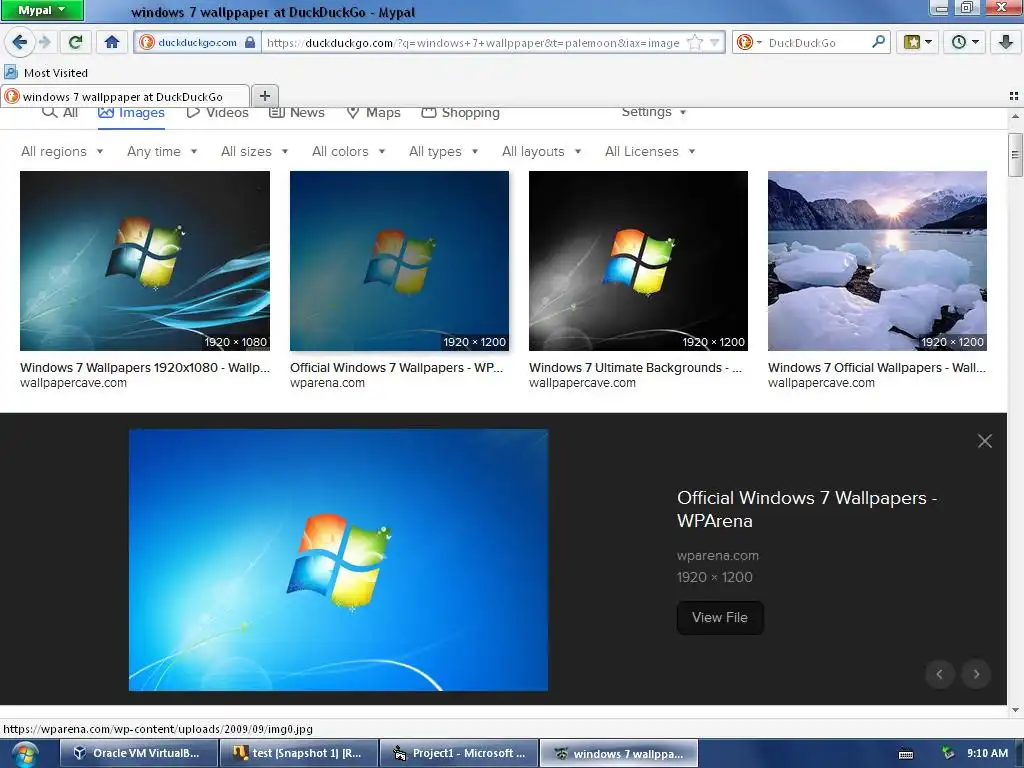Open the downloads arrow button
Screen dimensions: 1024x768
[1006, 42]
